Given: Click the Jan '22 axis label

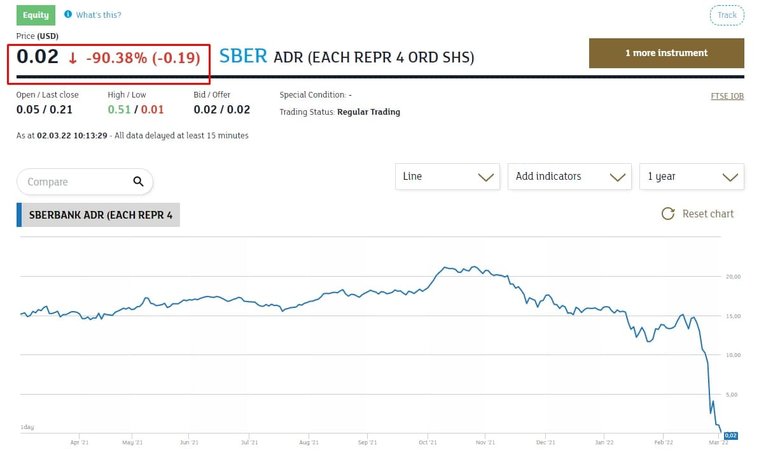Looking at the screenshot, I should [x=605, y=442].
